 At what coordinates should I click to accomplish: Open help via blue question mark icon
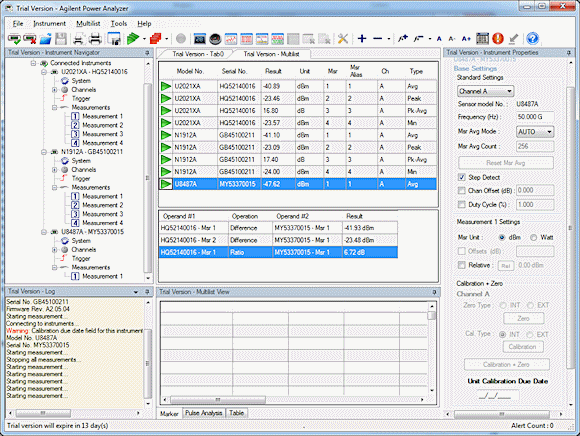tap(532, 38)
